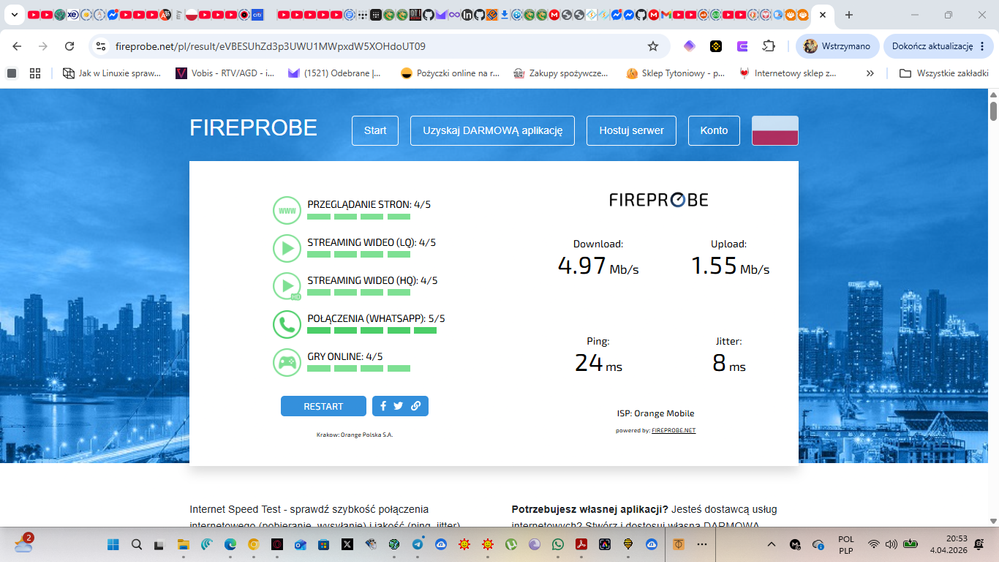999x562 pixels.
Task: Open language selector Polish flag
Action: tap(775, 131)
